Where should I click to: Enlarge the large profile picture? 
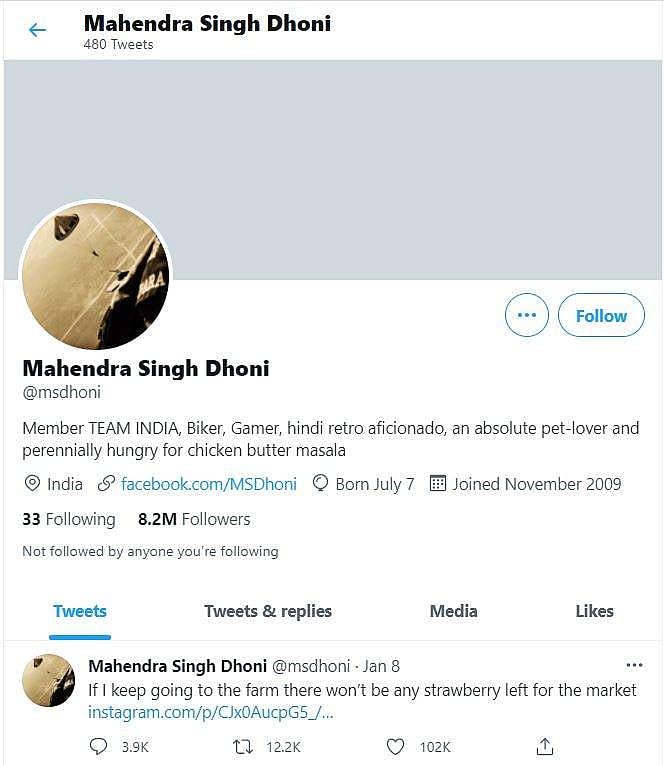tap(96, 276)
